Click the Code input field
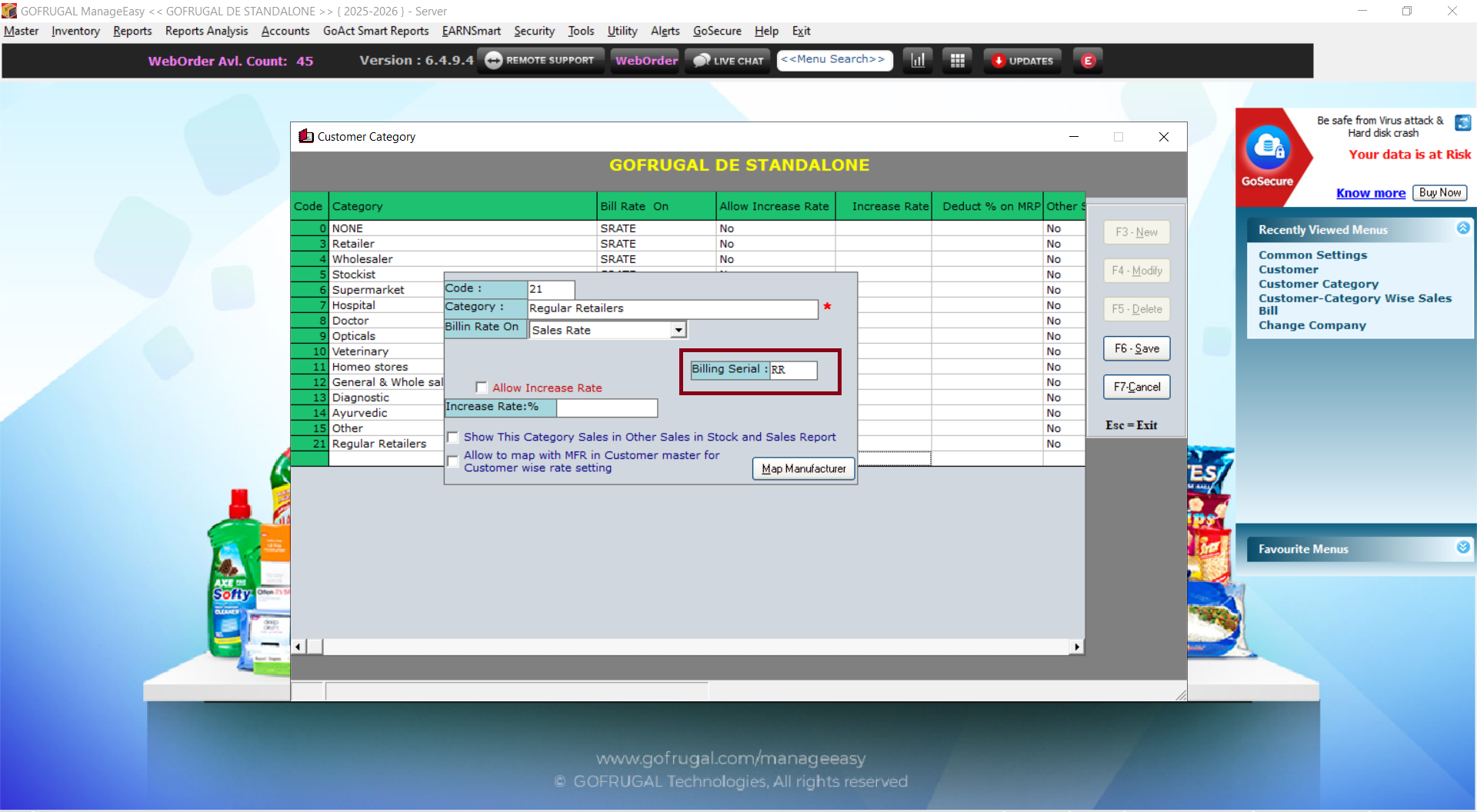This screenshot has width=1477, height=812. point(551,289)
